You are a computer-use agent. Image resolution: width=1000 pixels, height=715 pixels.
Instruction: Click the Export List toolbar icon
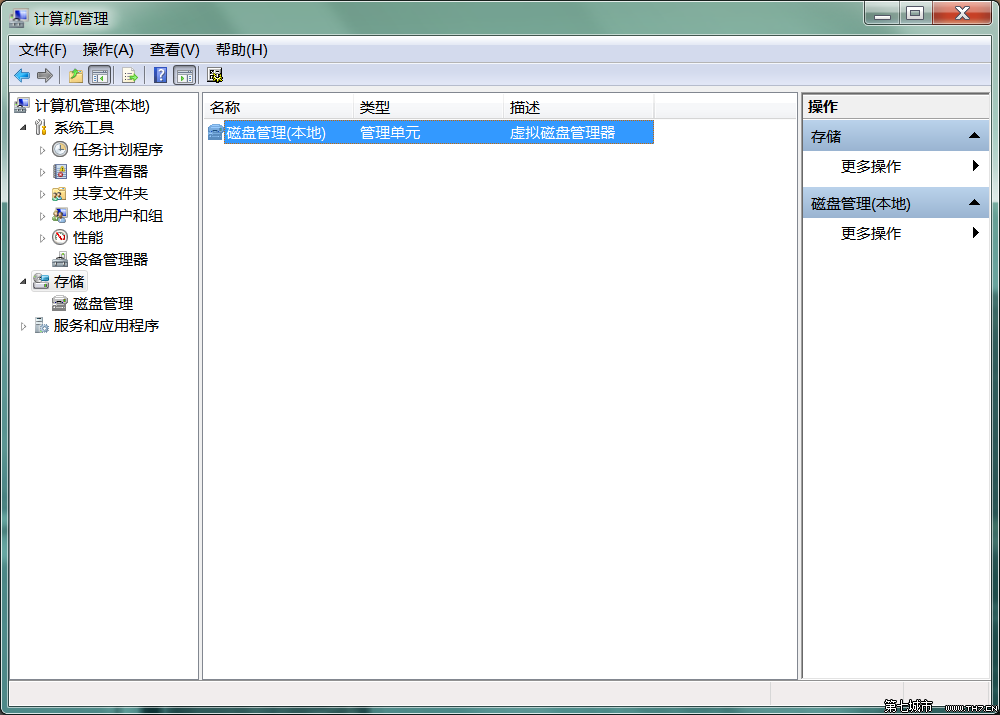pos(129,76)
